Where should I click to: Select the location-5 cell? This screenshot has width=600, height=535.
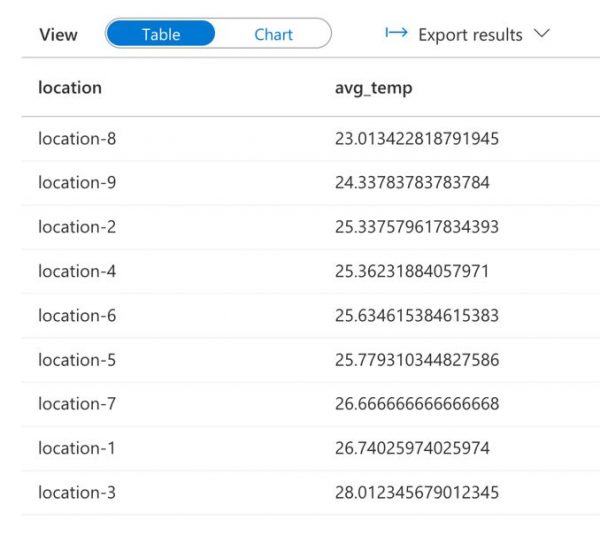point(77,360)
